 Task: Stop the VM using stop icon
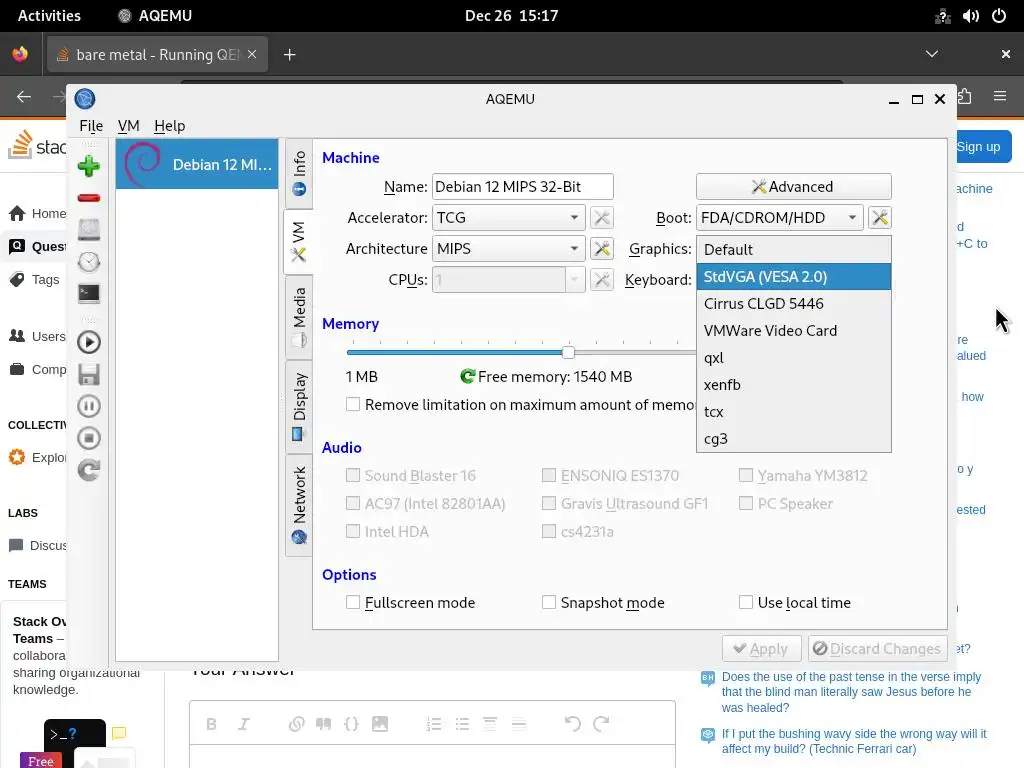click(89, 438)
